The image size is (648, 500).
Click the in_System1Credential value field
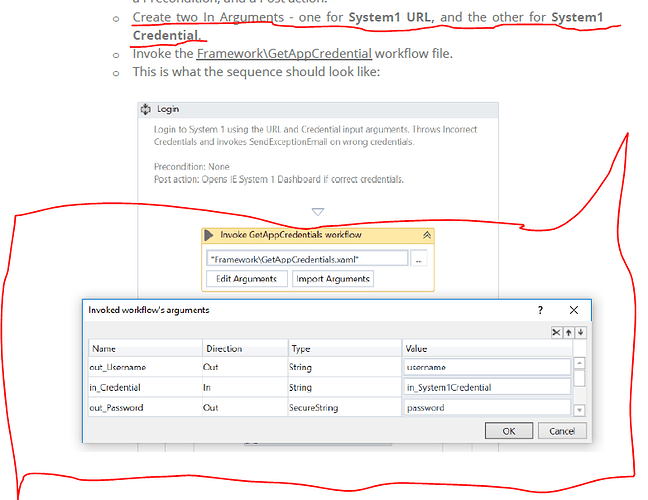(x=487, y=387)
